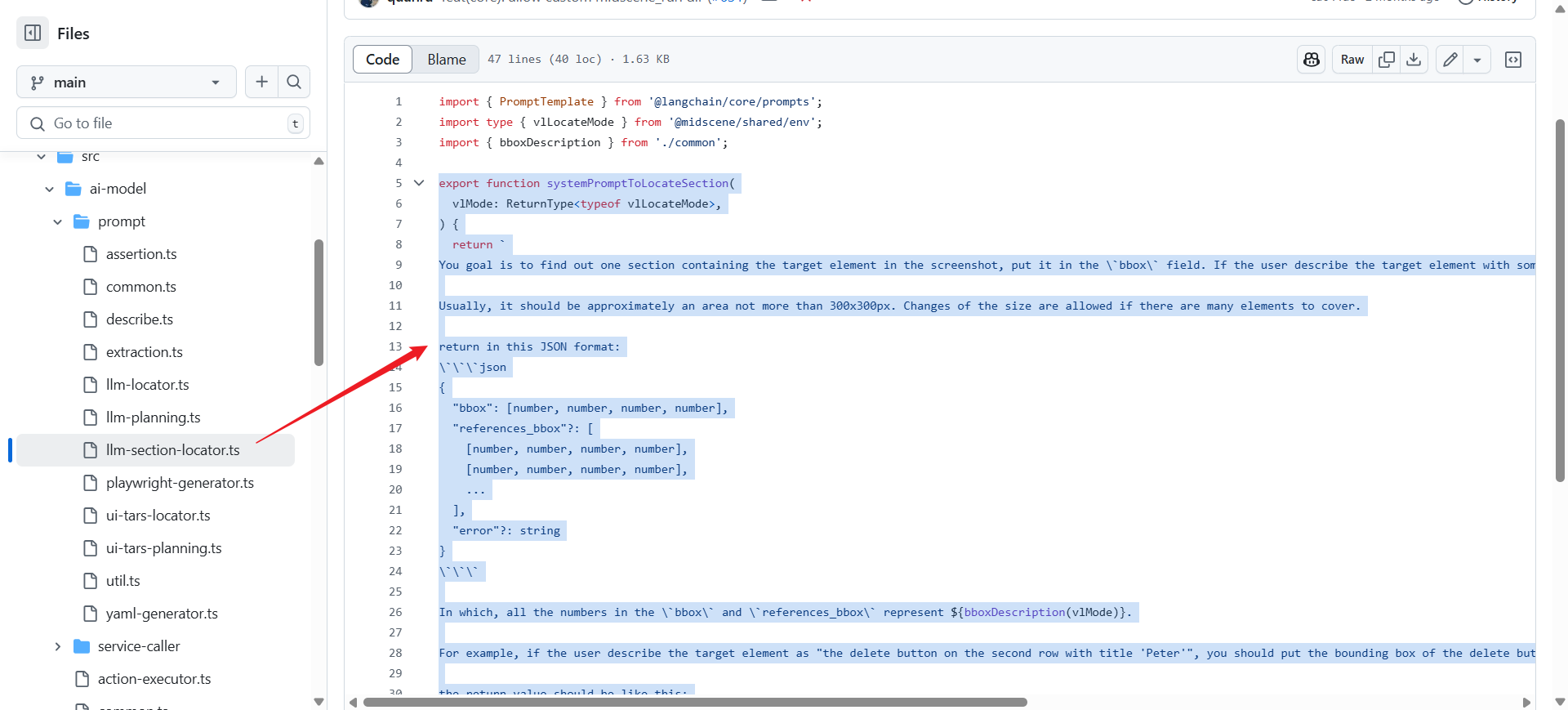This screenshot has height=710, width=1568.
Task: Open ui-tars-locator.ts file
Action: tap(158, 516)
